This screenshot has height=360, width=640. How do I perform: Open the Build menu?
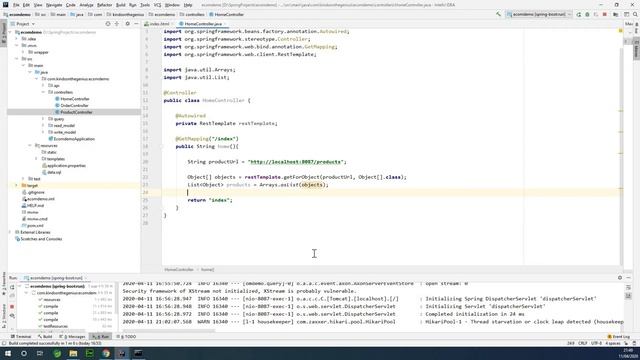(120, 5)
